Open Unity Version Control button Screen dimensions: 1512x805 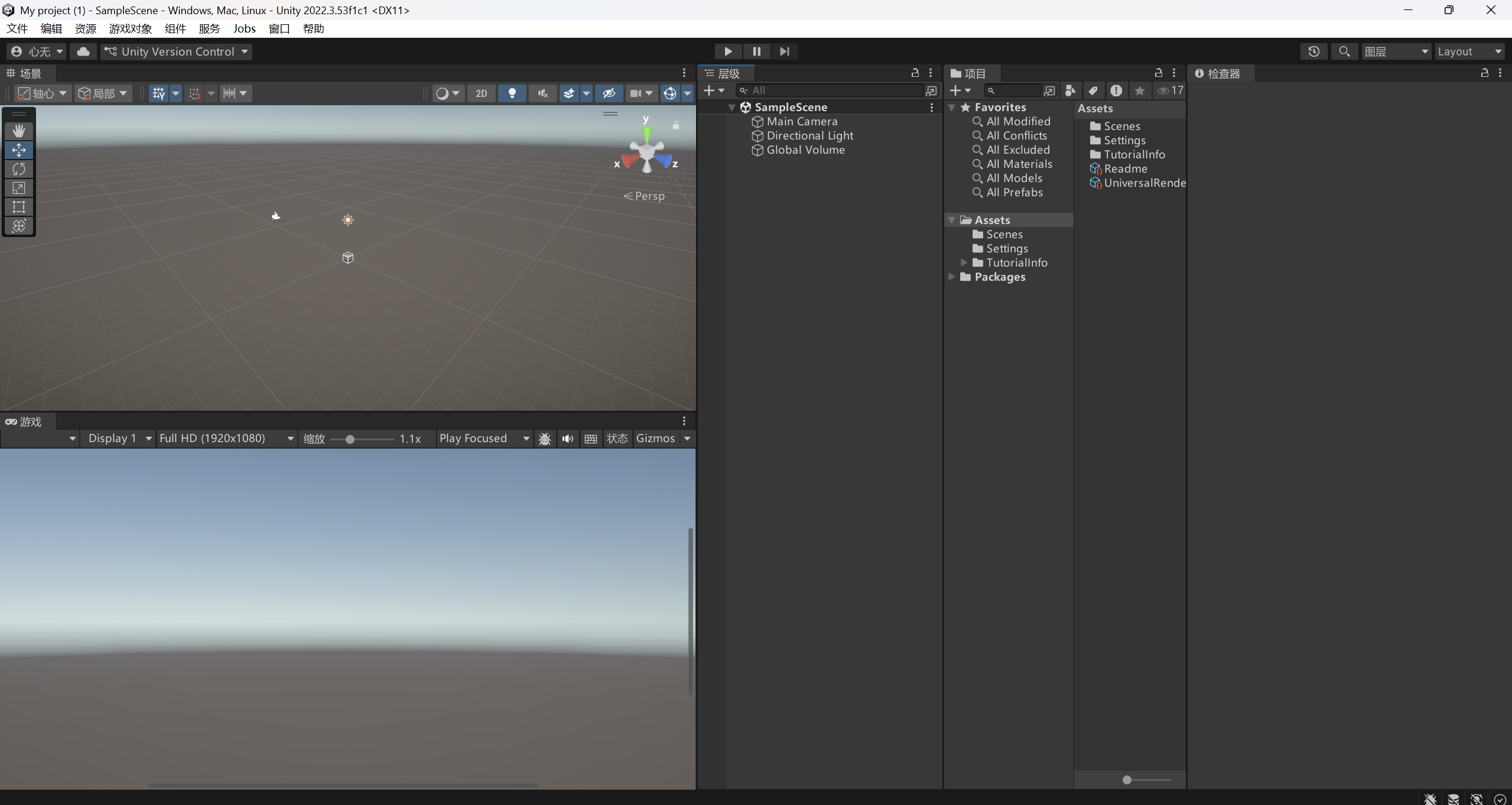[x=176, y=51]
